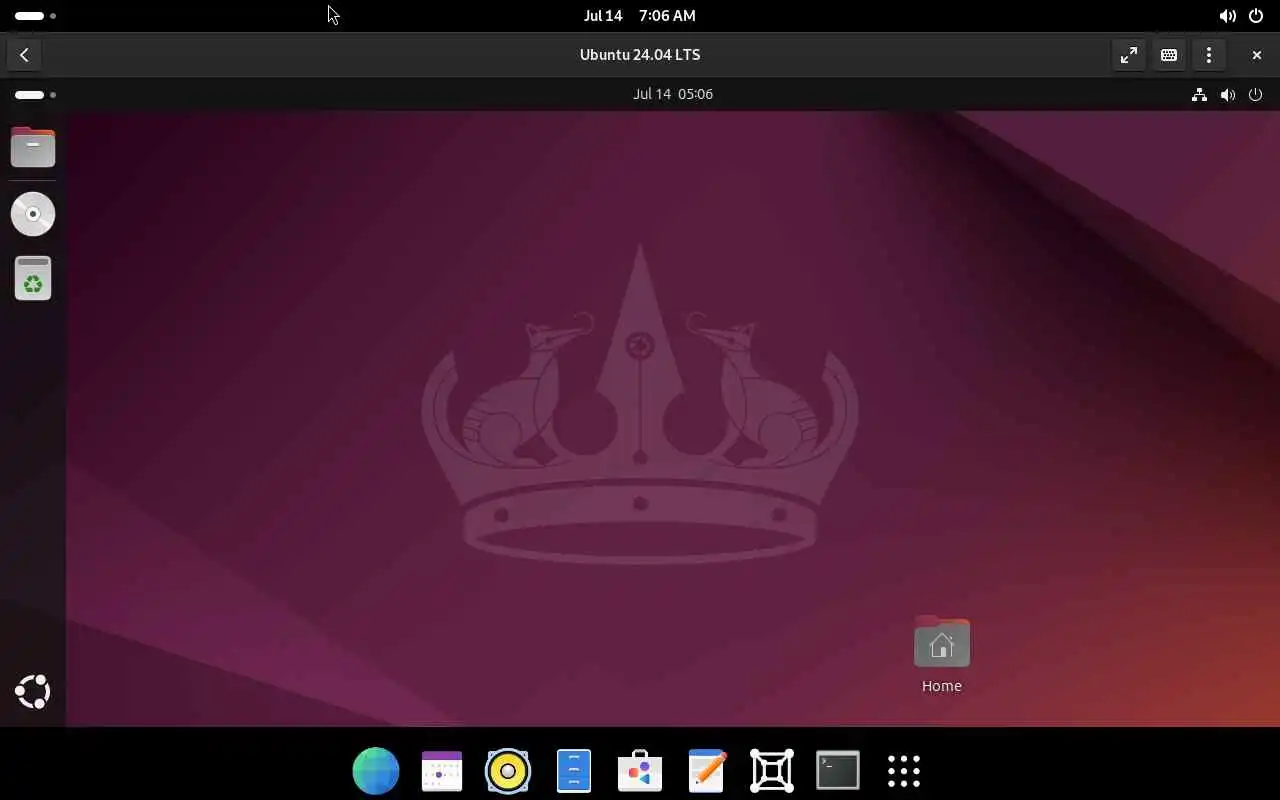Enter fullscreen mode for the Ubuntu VM
The height and width of the screenshot is (800, 1280).
click(x=1129, y=55)
